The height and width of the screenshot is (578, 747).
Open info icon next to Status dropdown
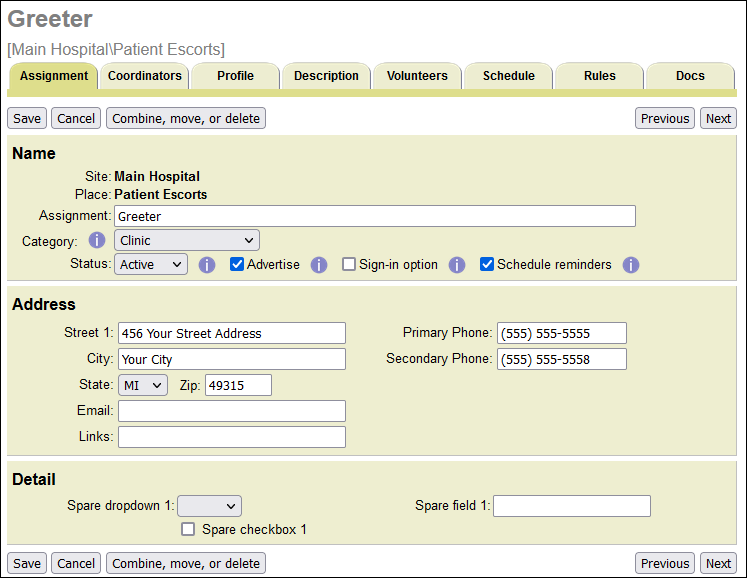point(207,264)
